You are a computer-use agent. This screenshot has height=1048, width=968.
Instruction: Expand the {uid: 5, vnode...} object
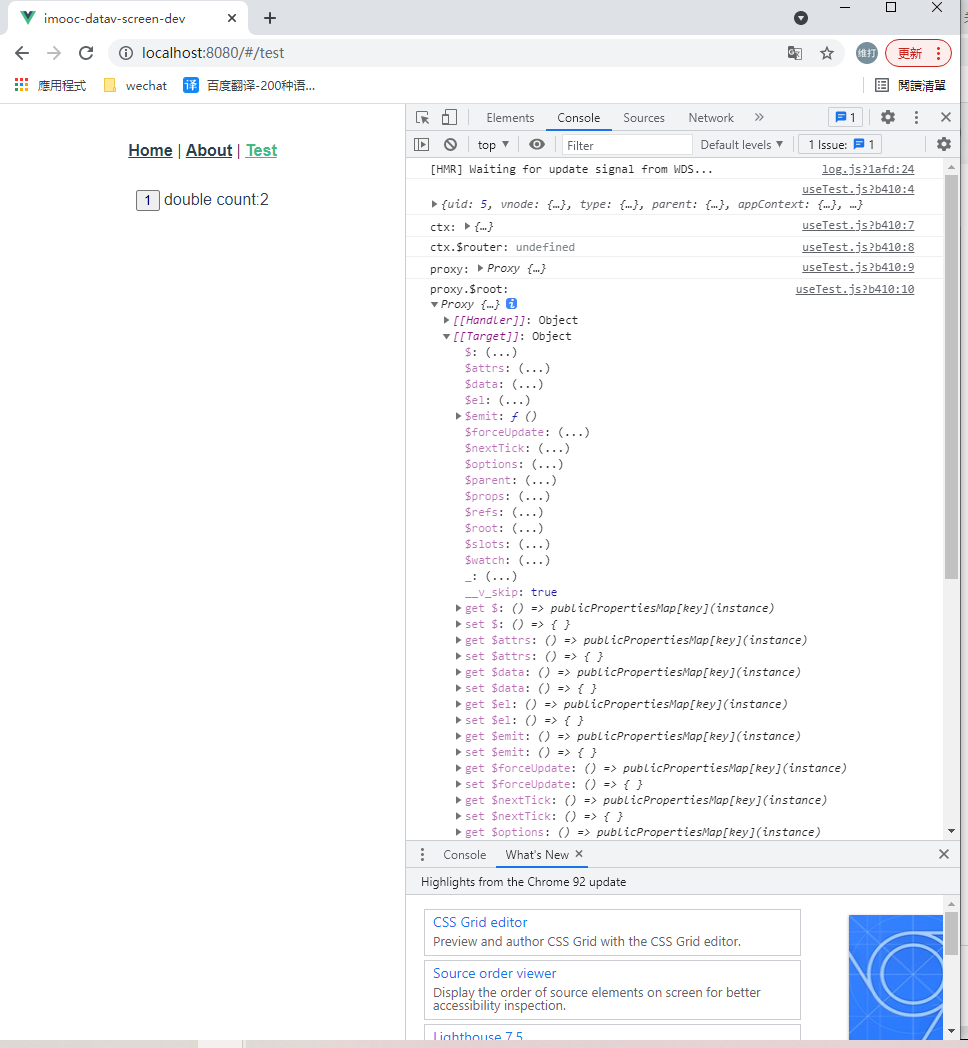pos(434,205)
